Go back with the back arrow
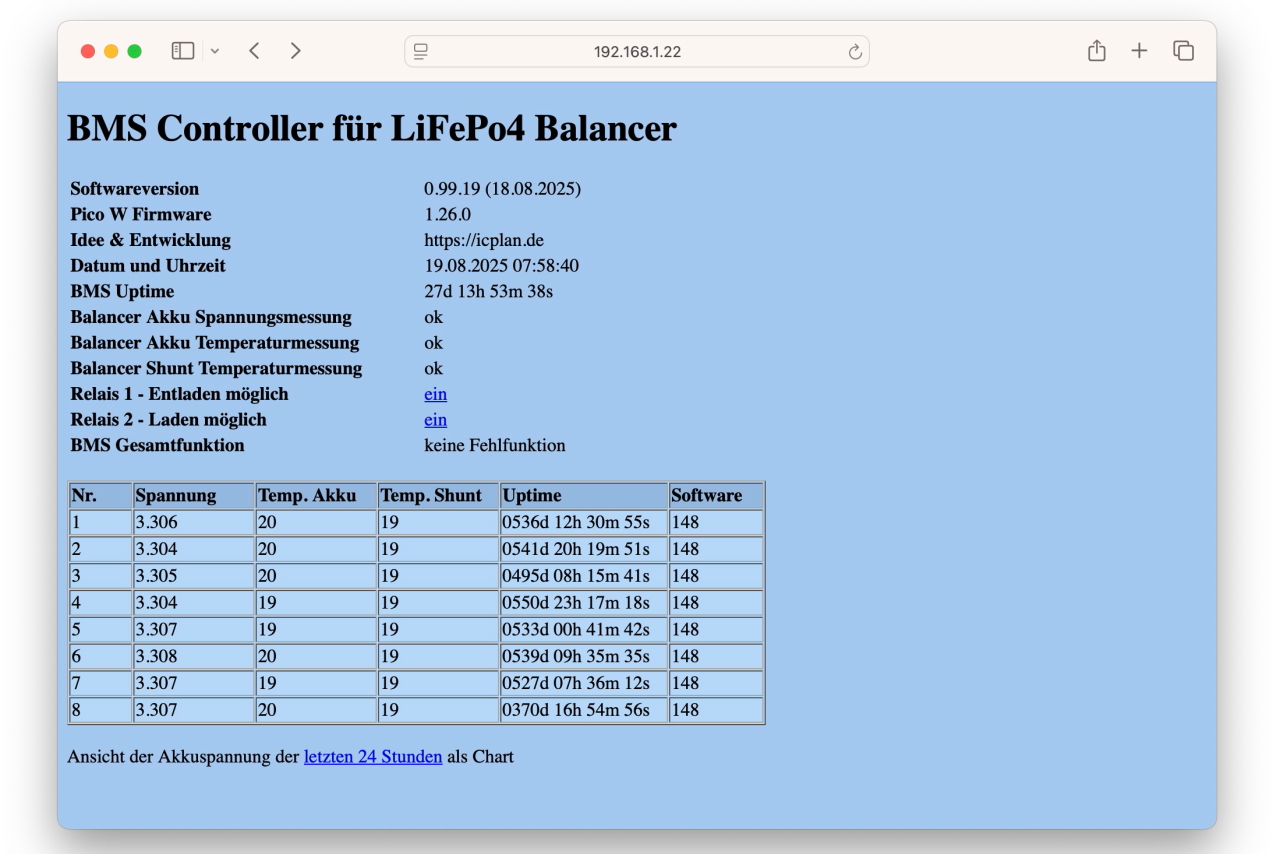This screenshot has width=1280, height=854. click(254, 51)
